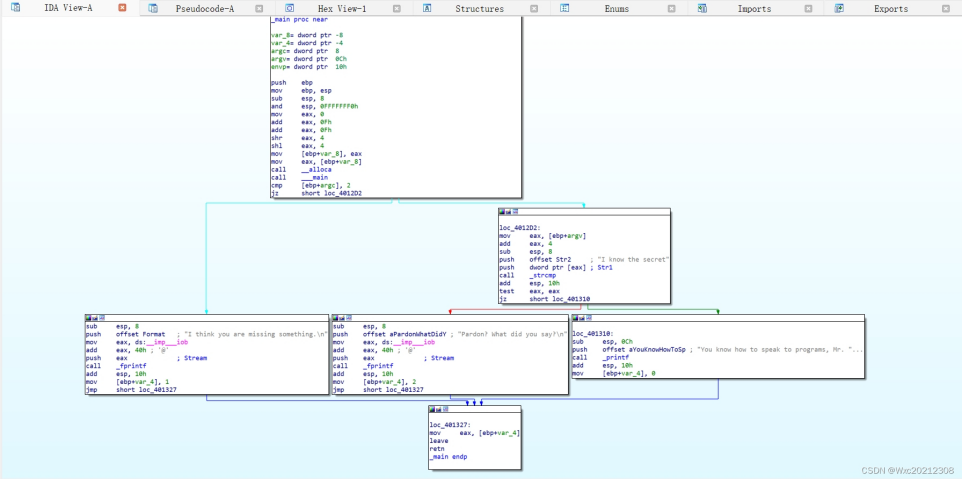The width and height of the screenshot is (963, 480).
Task: Close the Hex View-1 tab
Action: [396, 8]
